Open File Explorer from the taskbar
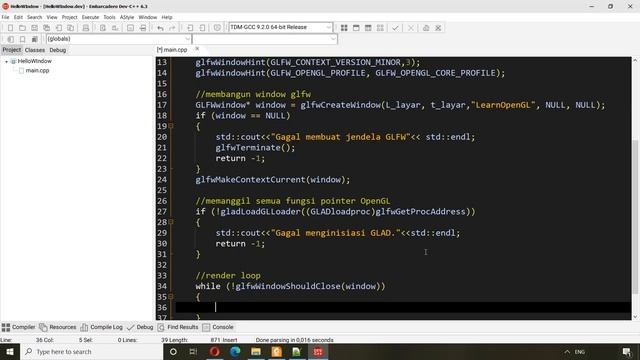The width and height of the screenshot is (640, 360). click(x=256, y=351)
